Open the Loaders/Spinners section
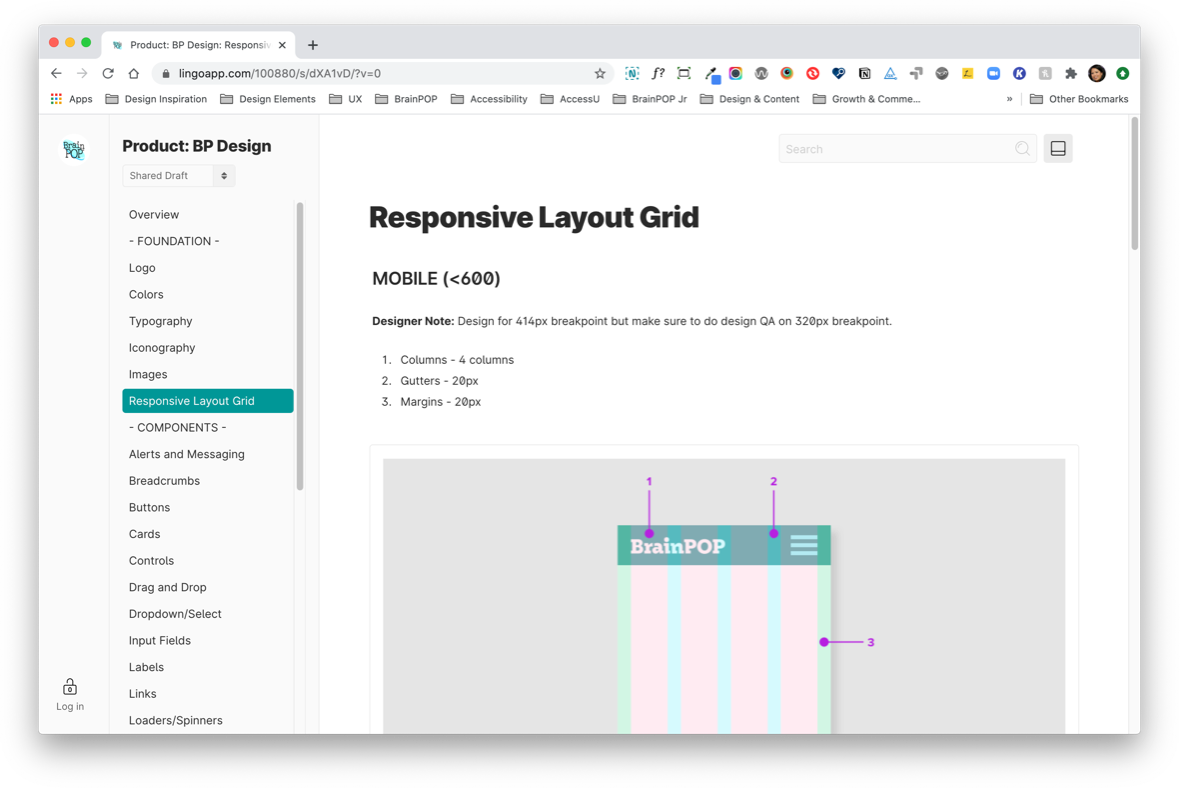Image resolution: width=1180 pixels, height=788 pixels. pos(175,720)
